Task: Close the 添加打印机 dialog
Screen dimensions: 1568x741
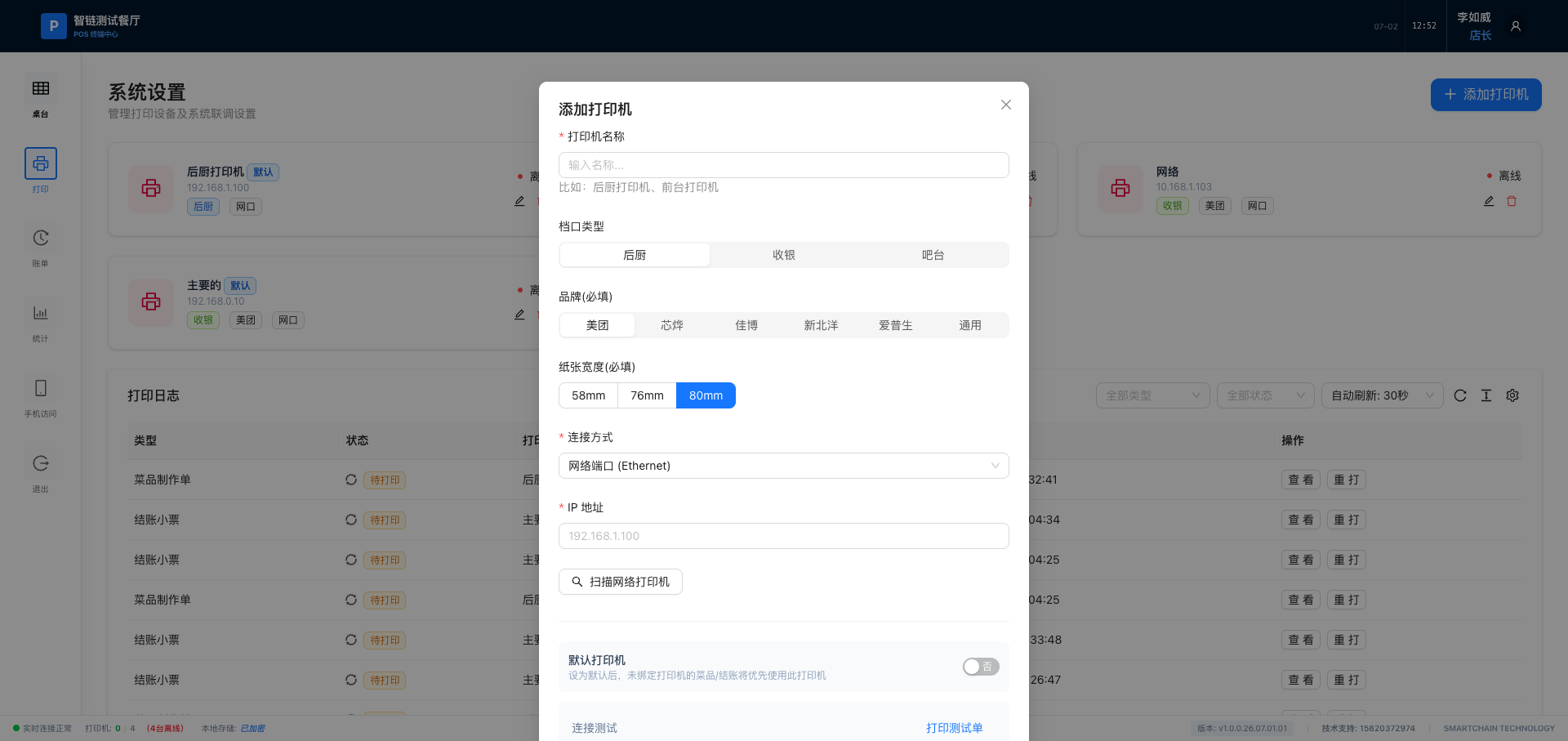Action: (x=1006, y=105)
